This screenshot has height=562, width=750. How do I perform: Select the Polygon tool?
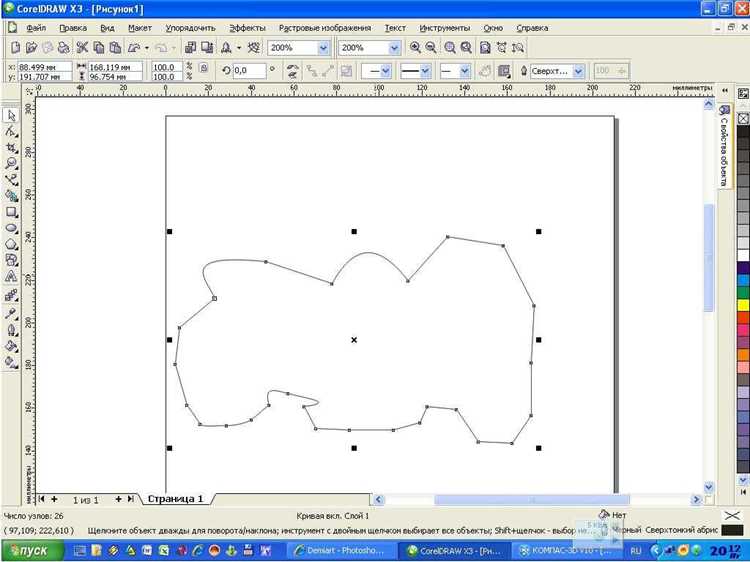[11, 245]
